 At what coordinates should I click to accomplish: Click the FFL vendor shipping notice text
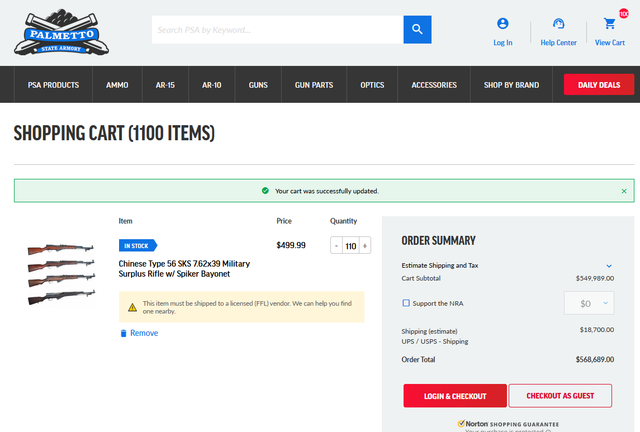pos(247,307)
